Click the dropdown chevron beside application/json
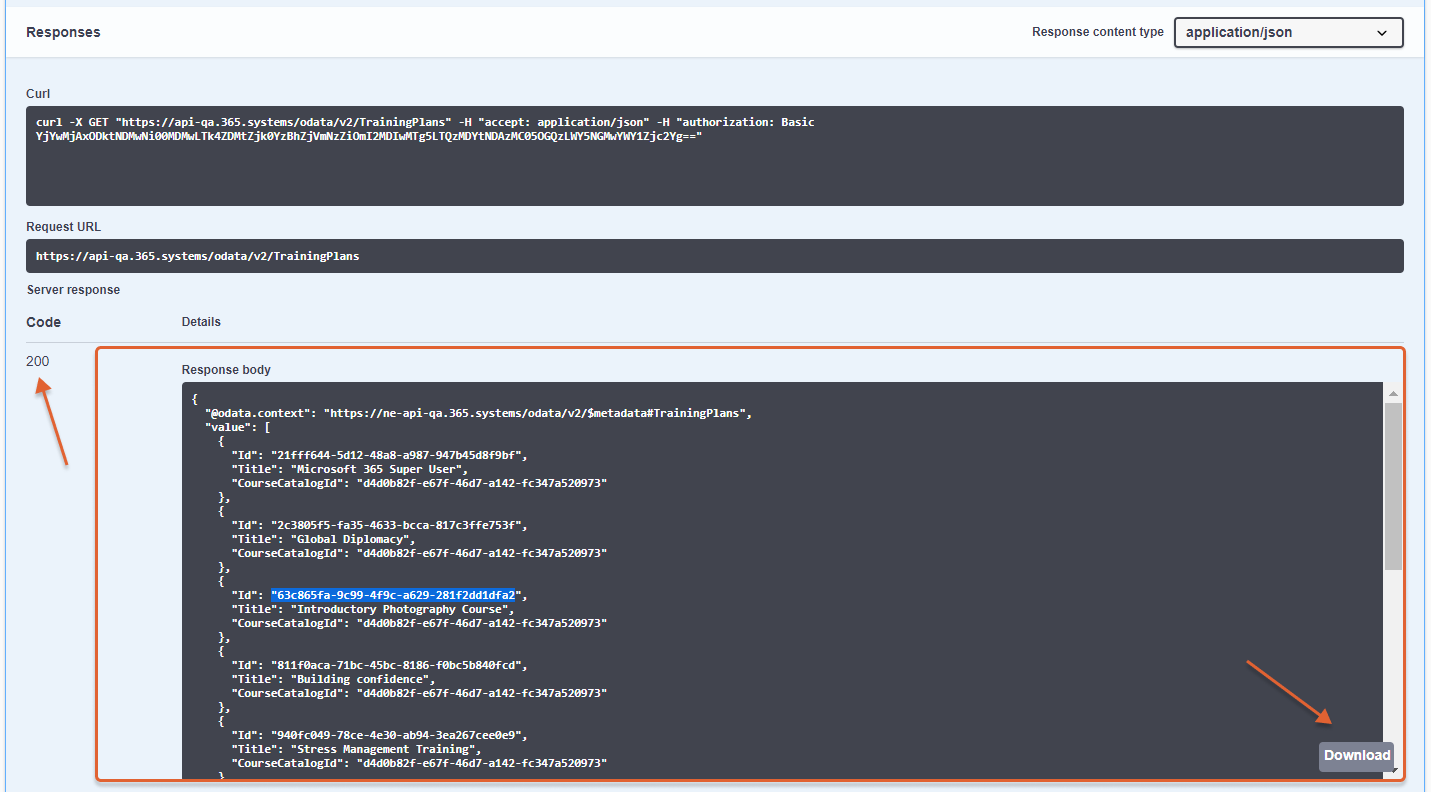 point(1382,33)
